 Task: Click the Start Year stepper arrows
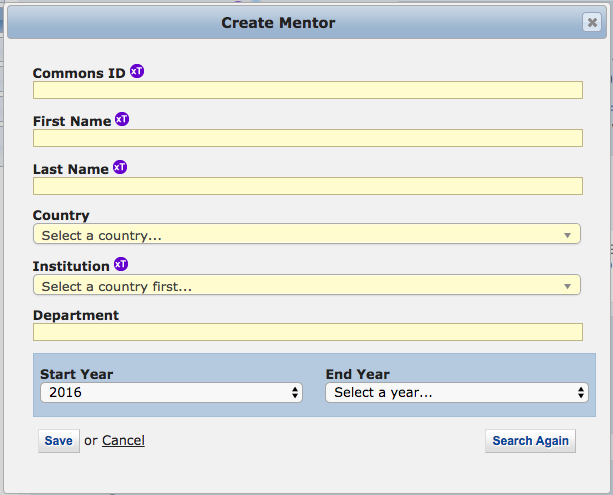[295, 393]
